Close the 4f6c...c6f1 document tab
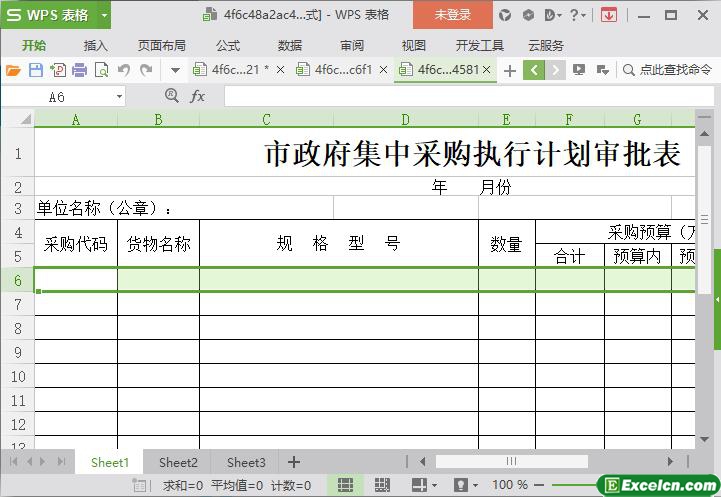Image resolution: width=721 pixels, height=497 pixels. point(383,70)
